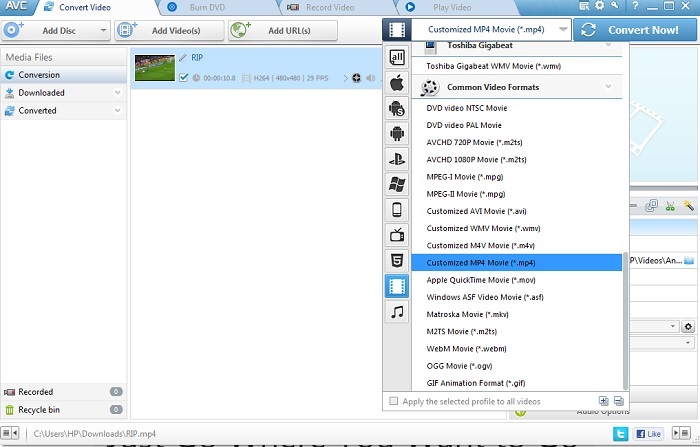700x447 pixels.
Task: Click the subtitle/effects icon in RIP row
Action: 356,78
